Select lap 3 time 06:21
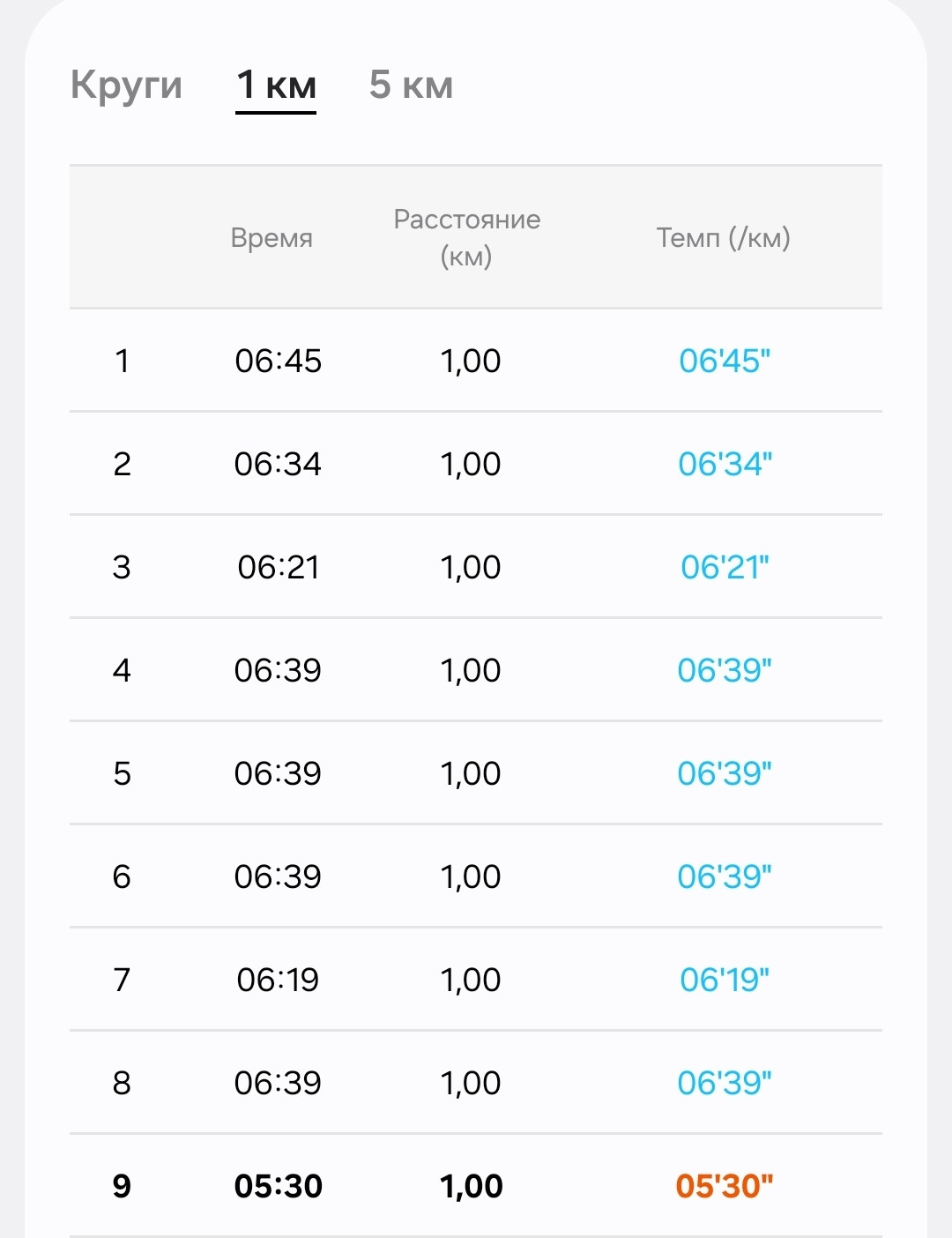Image resolution: width=952 pixels, height=1238 pixels. pyautogui.click(x=279, y=567)
